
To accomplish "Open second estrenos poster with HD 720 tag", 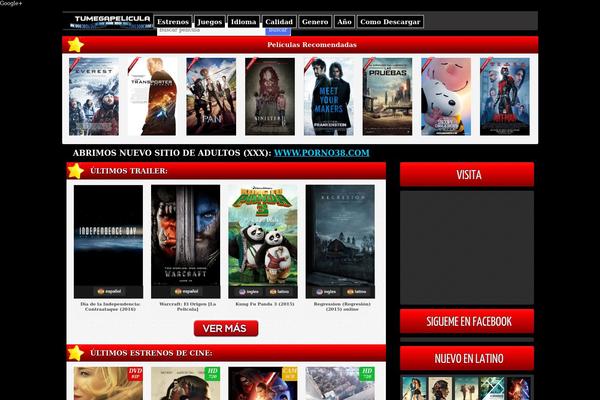I will tap(186, 383).
